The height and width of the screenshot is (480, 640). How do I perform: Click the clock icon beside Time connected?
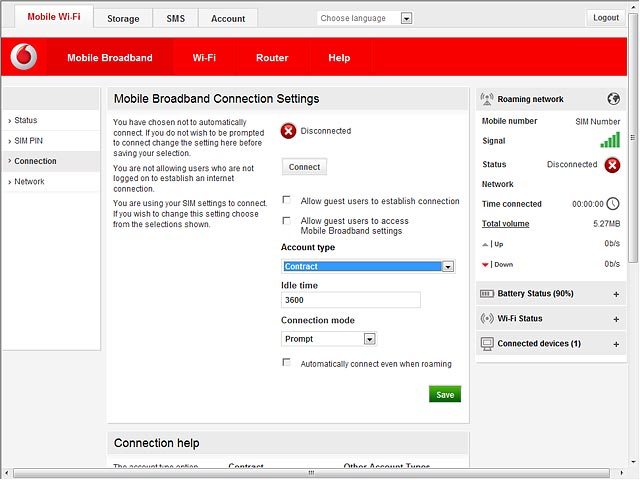613,204
